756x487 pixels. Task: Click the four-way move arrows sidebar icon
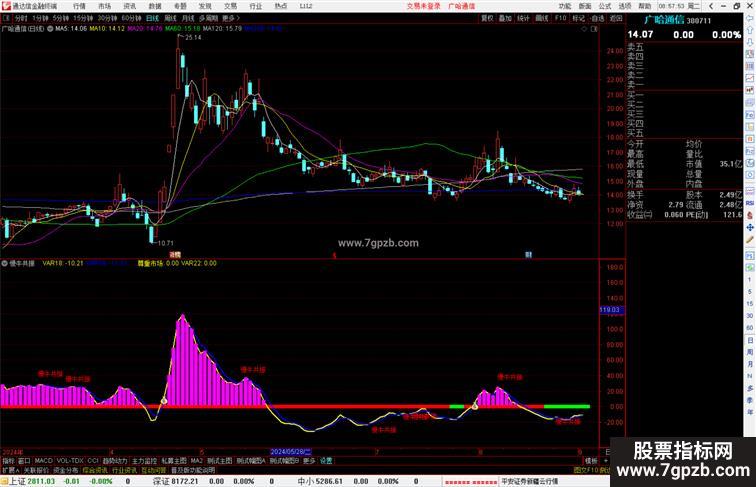[x=750, y=227]
